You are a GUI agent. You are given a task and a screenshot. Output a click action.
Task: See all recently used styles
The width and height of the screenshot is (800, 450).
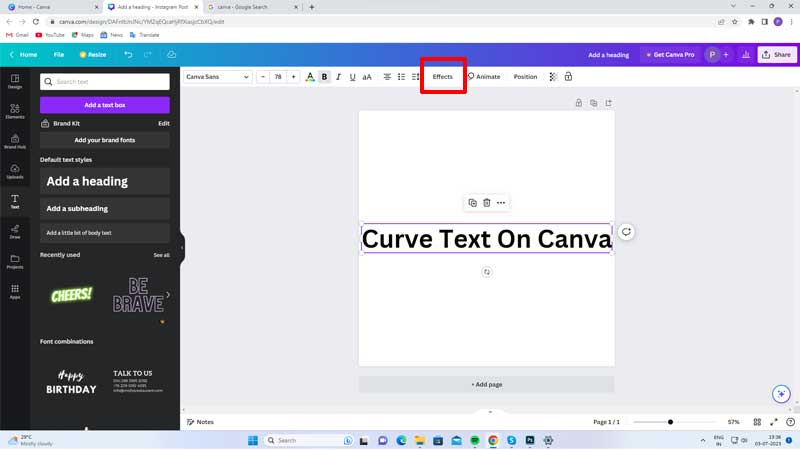(161, 255)
